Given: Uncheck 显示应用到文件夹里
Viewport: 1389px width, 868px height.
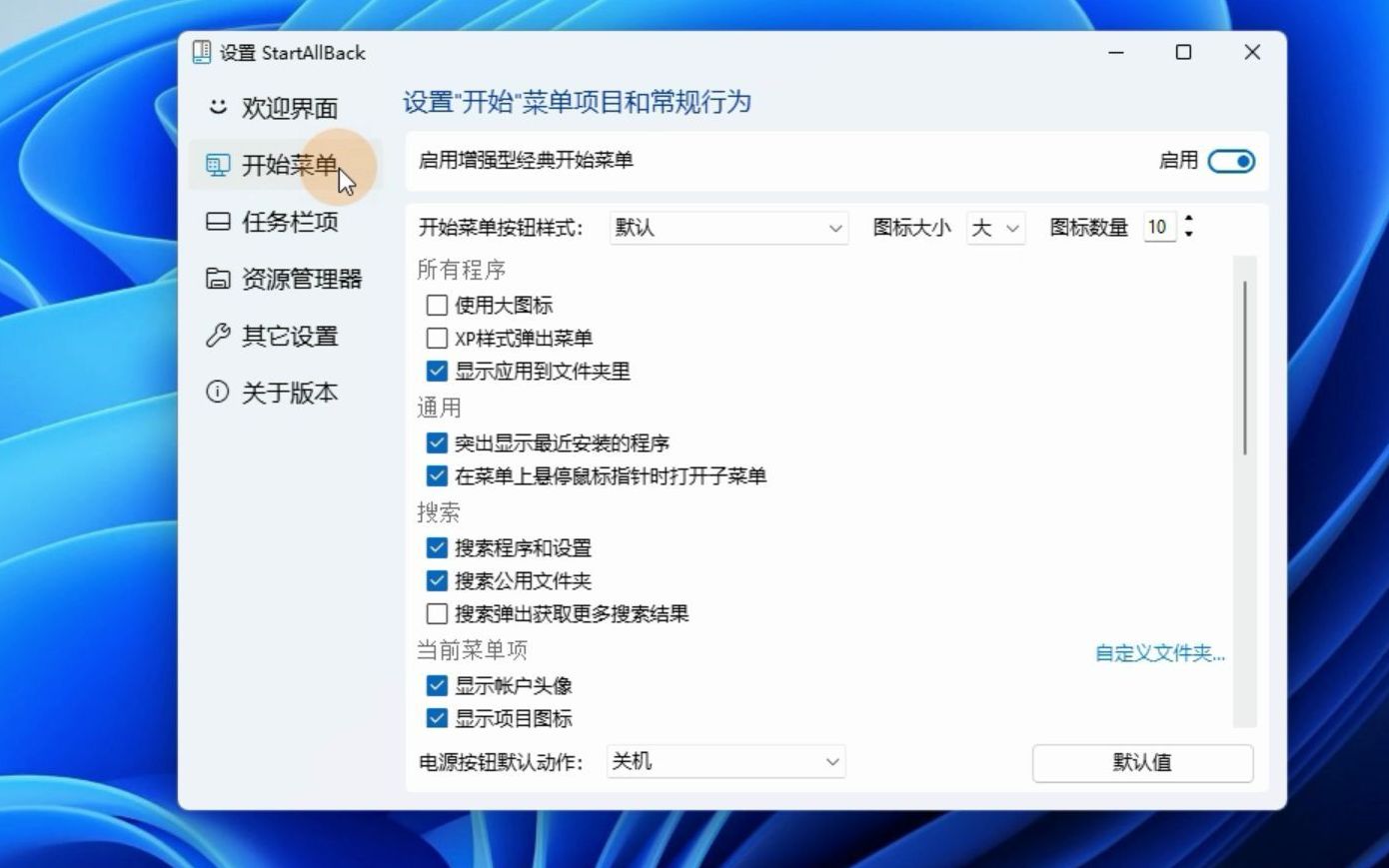Looking at the screenshot, I should point(437,371).
